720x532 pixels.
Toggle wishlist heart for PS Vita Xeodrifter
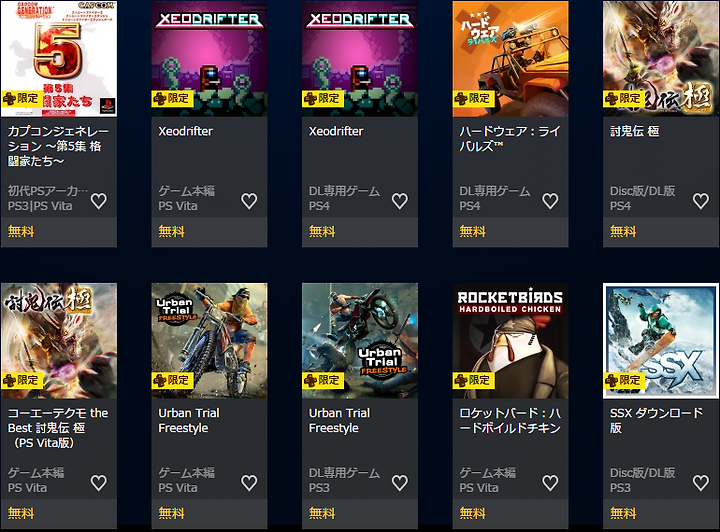click(249, 201)
